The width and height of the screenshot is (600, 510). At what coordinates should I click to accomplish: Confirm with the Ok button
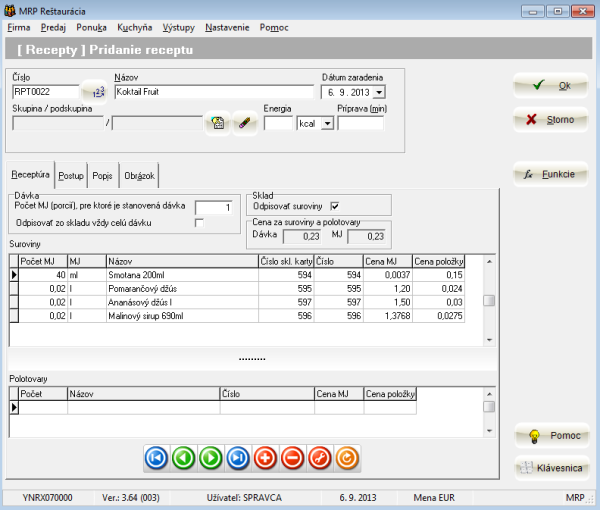551,85
